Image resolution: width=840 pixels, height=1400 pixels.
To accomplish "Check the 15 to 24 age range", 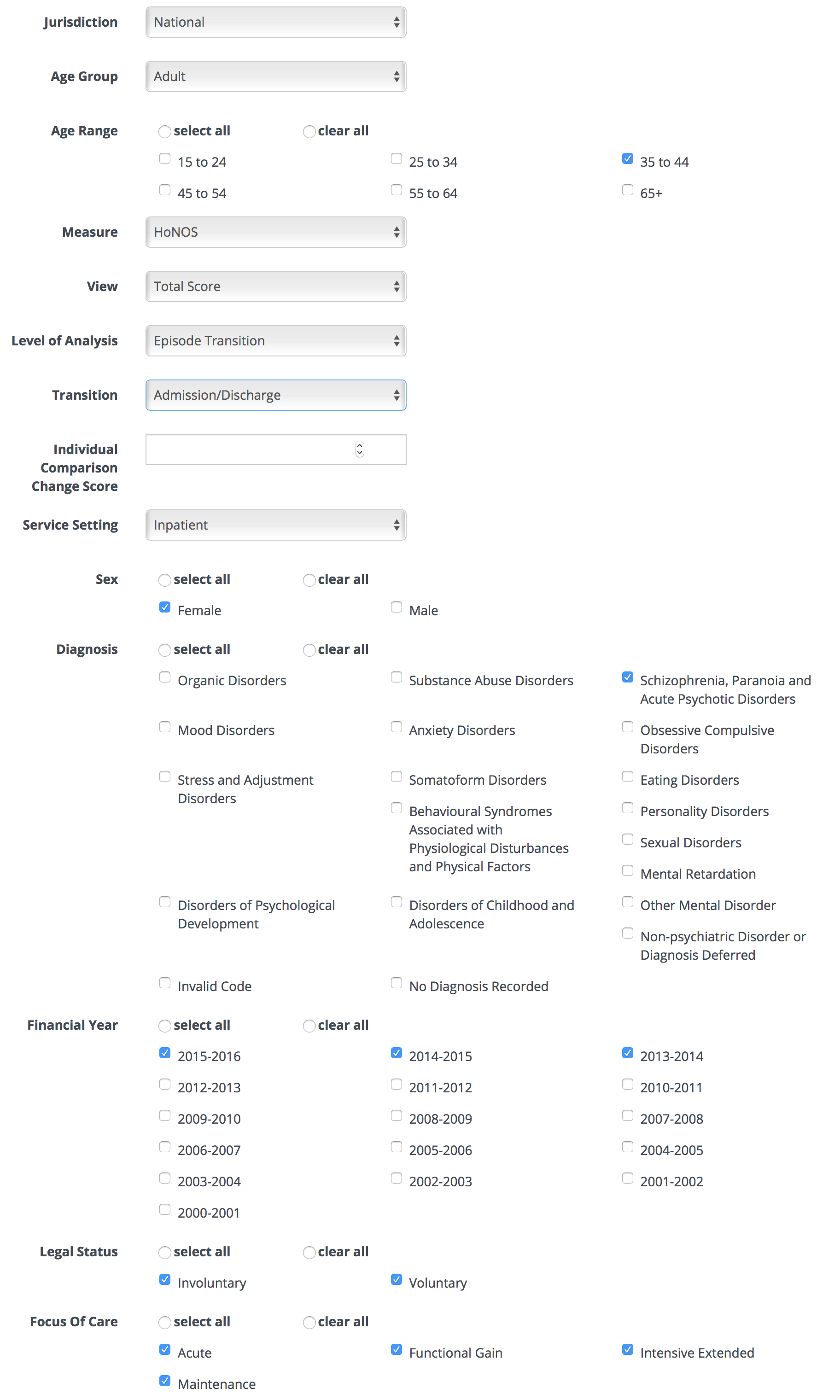I will (x=165, y=158).
